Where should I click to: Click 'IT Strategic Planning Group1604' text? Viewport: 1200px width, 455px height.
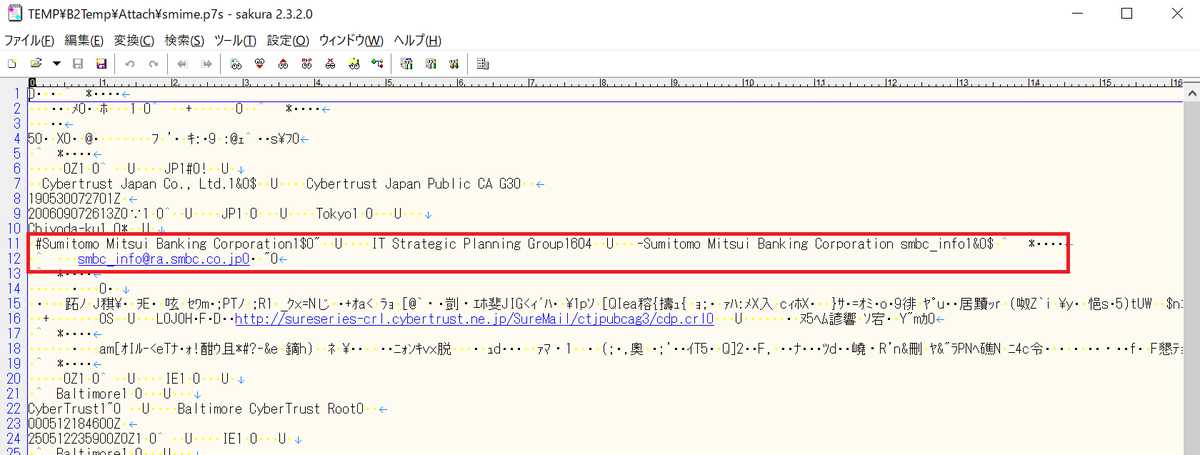[483, 243]
